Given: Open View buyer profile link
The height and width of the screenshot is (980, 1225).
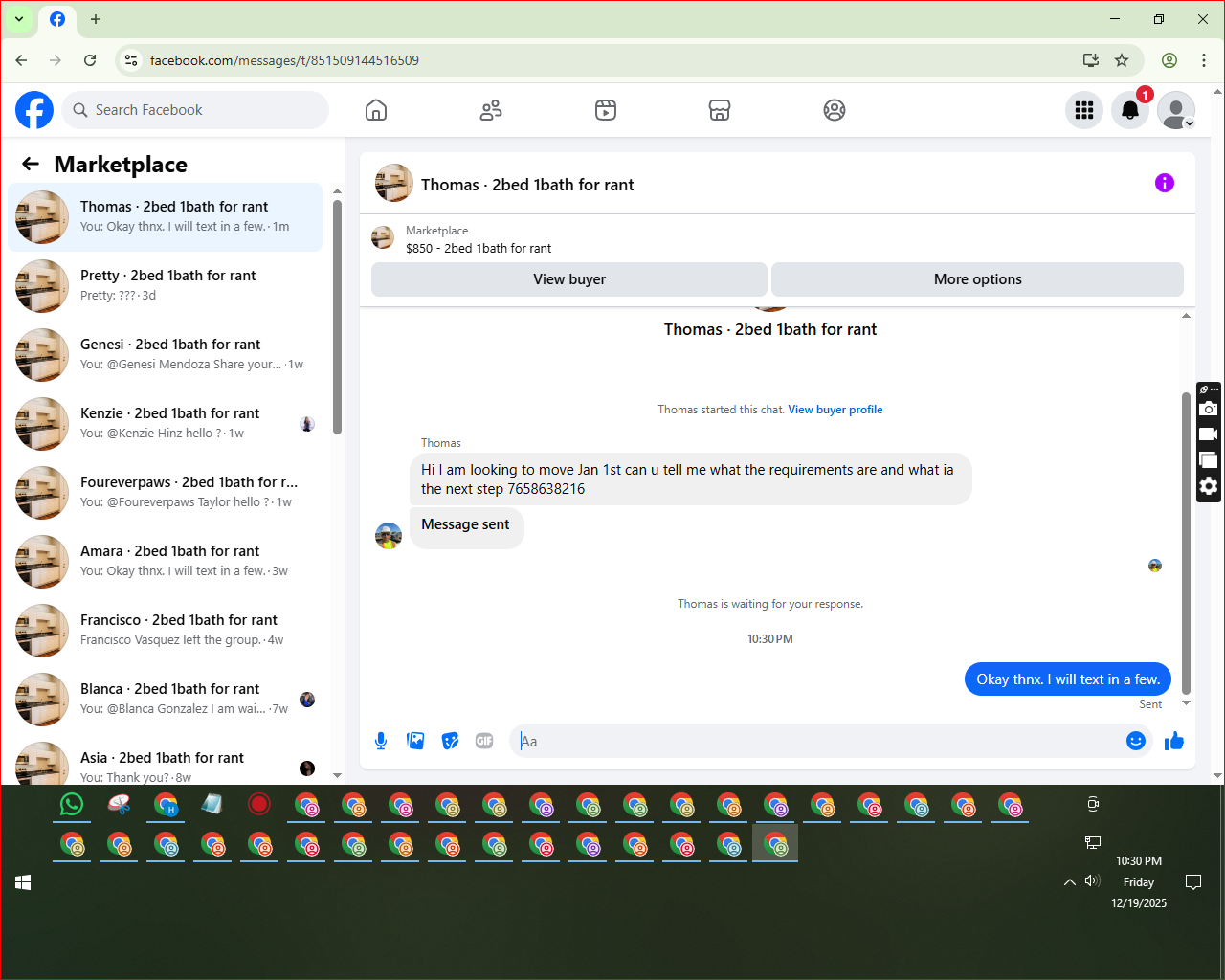Looking at the screenshot, I should point(835,410).
